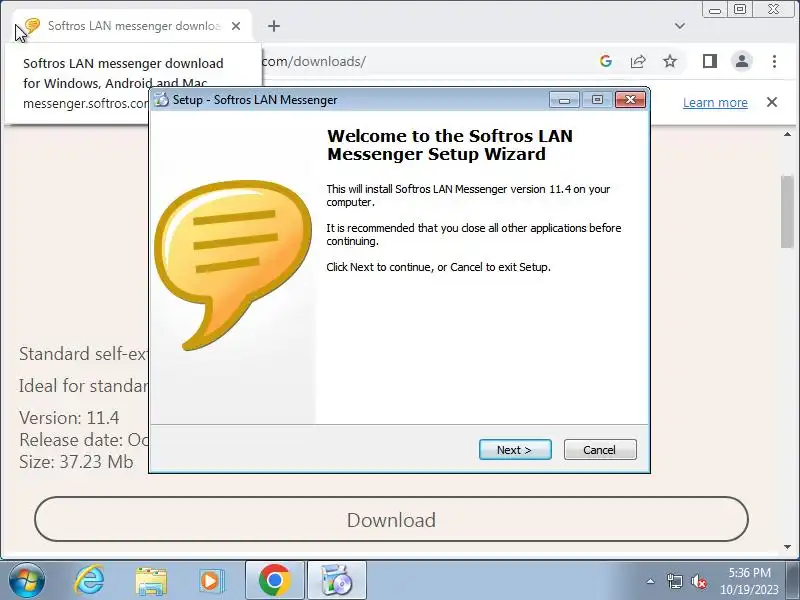This screenshot has width=800, height=600.
Task: Bookmark this page with the star icon
Action: (670, 61)
